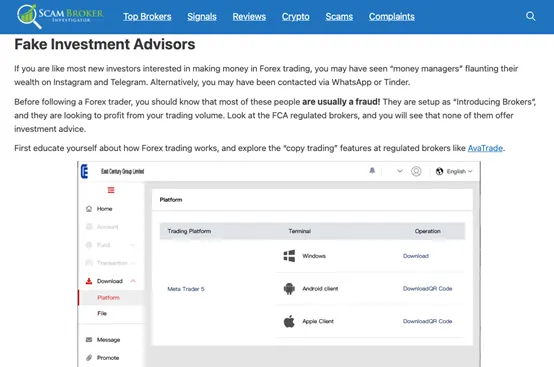The width and height of the screenshot is (554, 367).
Task: Click the Scam Broker Investigator logo
Action: click(60, 16)
